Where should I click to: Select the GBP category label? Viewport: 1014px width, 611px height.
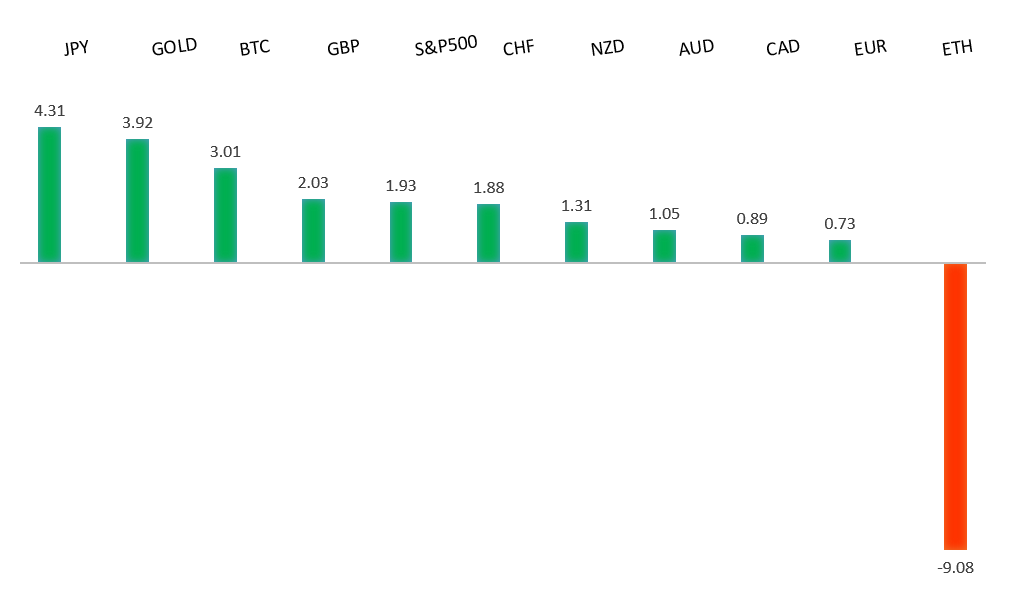coord(343,48)
